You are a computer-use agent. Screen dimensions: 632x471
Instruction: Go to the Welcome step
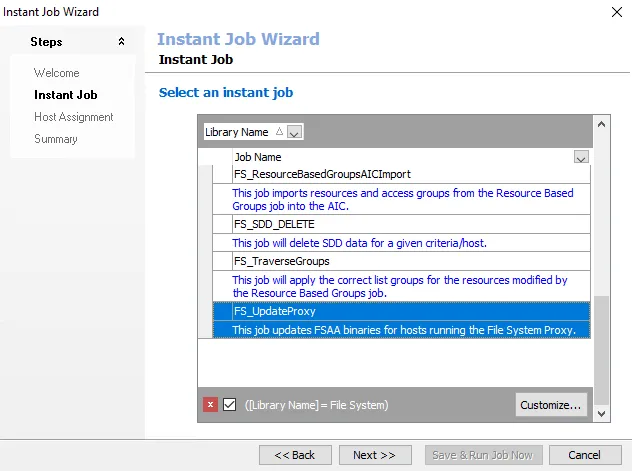click(56, 73)
